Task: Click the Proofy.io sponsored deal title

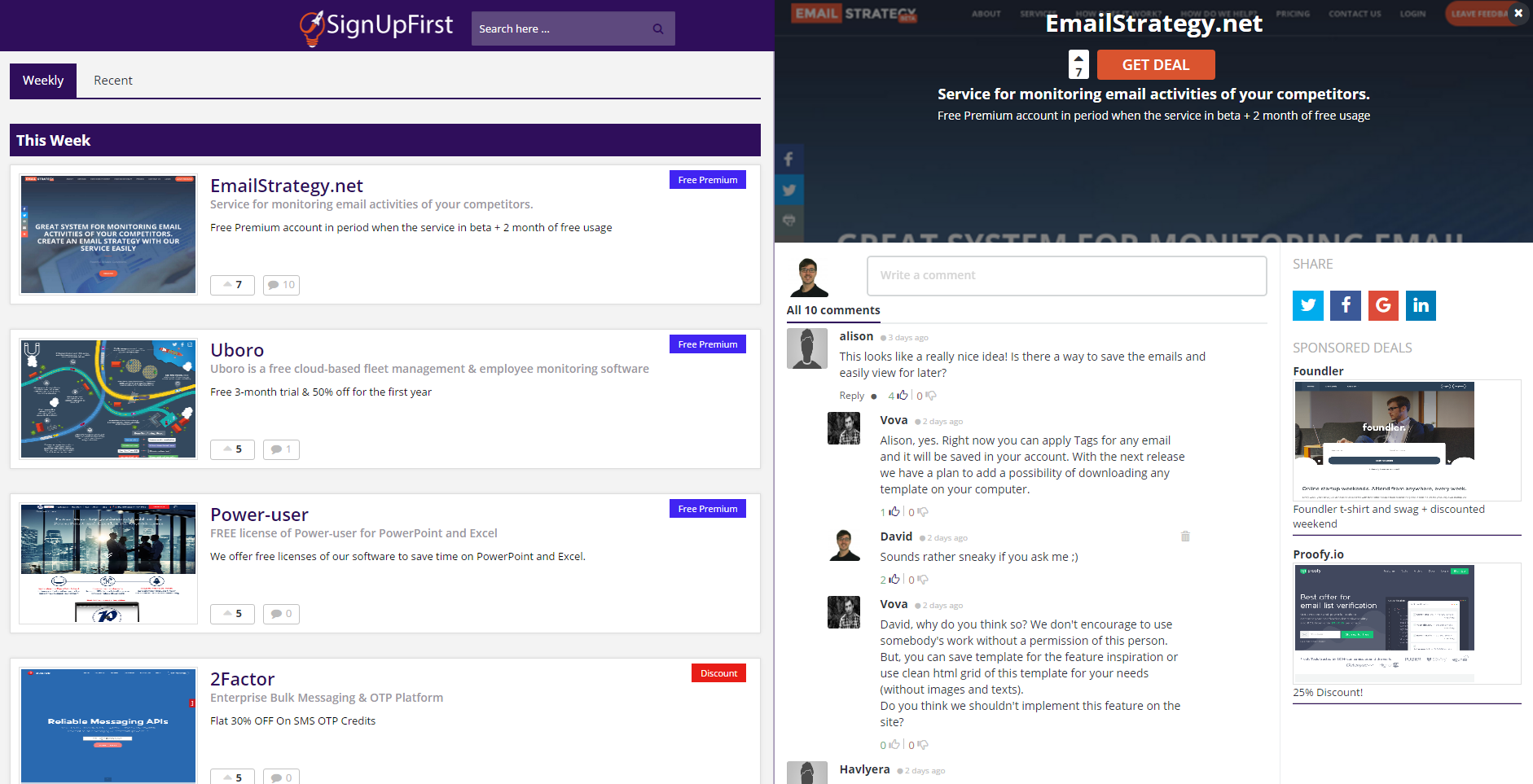Action: click(1318, 554)
